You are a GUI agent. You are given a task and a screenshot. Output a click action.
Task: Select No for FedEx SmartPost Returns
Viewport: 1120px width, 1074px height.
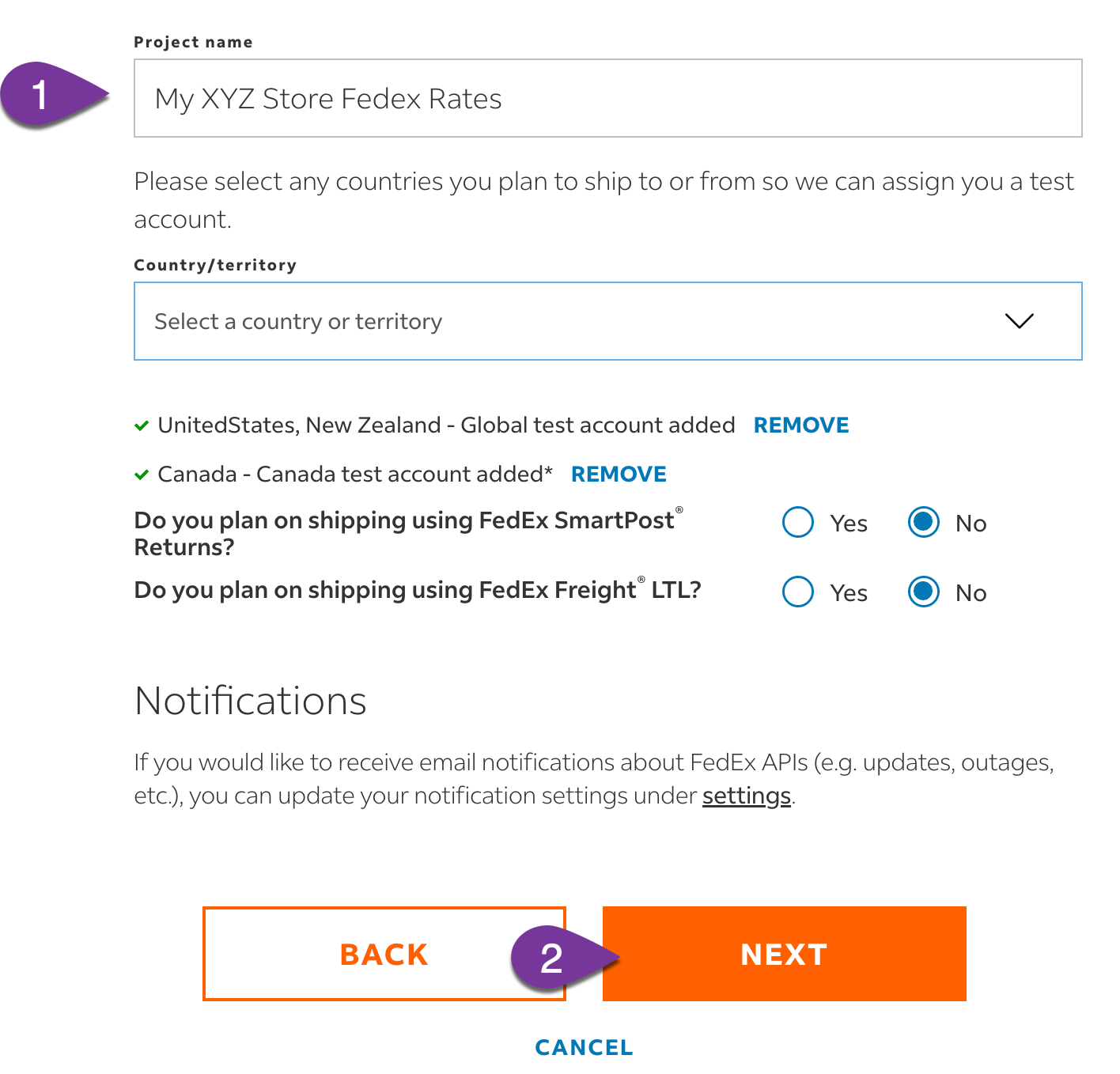[x=924, y=522]
